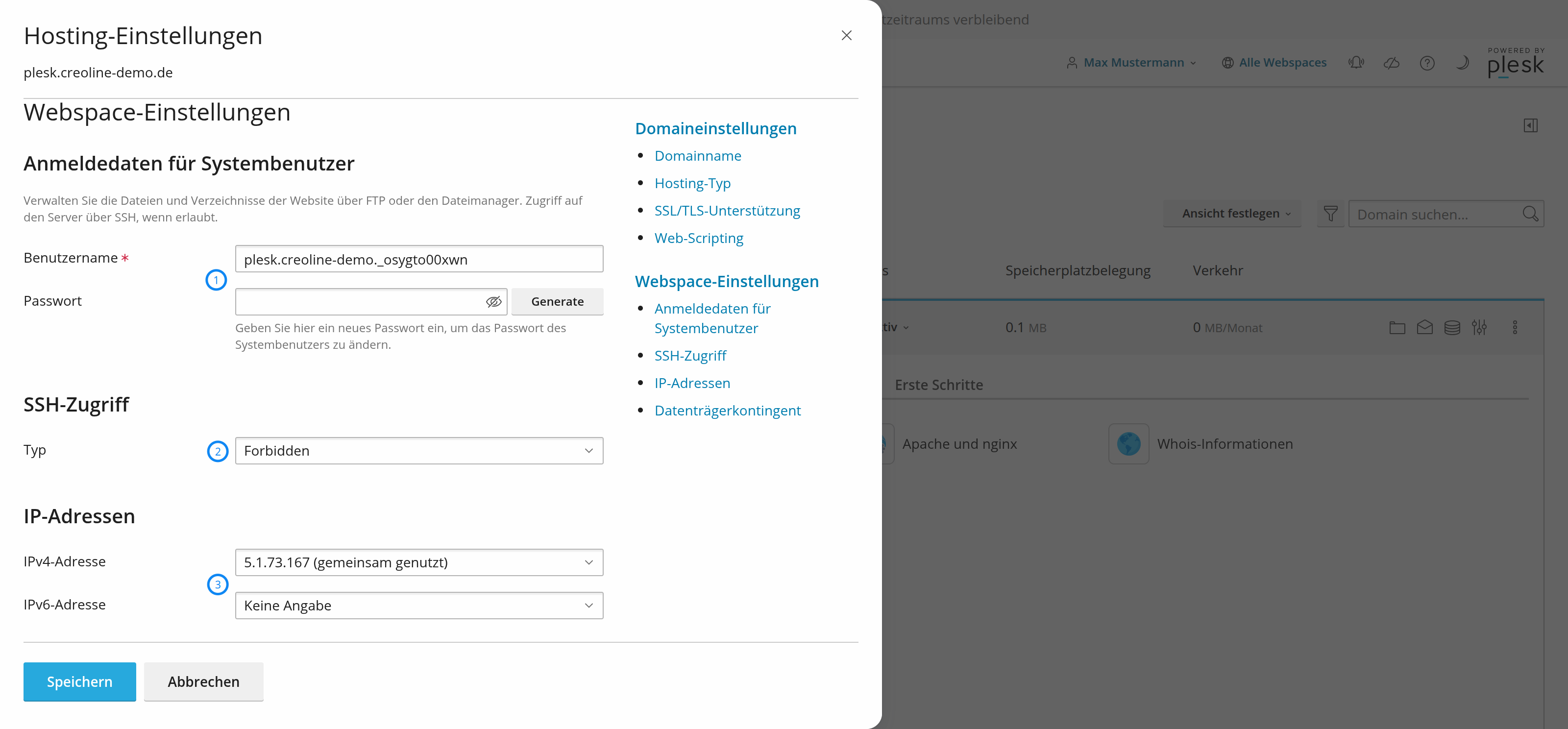Close the Hosting-Einstellungen panel with X
Image resolution: width=1568 pixels, height=729 pixels.
point(846,35)
